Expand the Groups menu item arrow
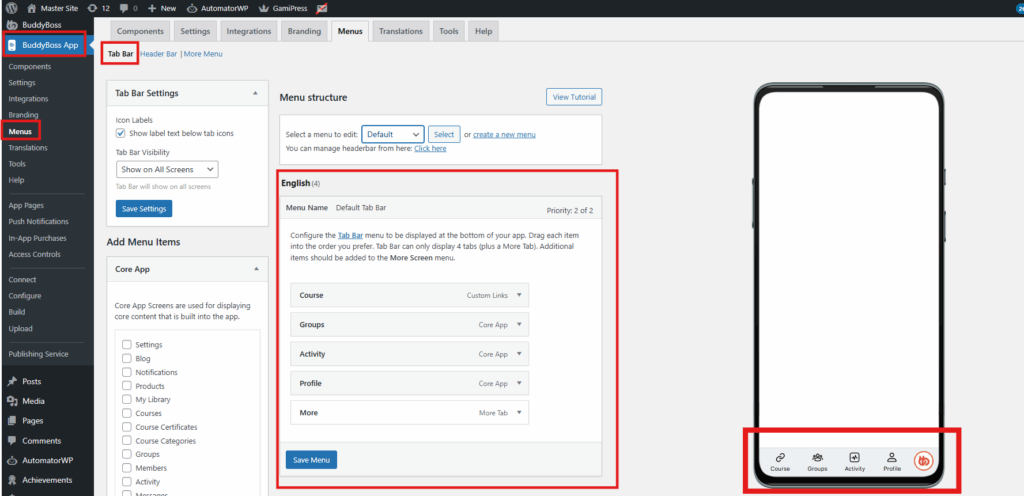This screenshot has width=1024, height=496. 519,324
